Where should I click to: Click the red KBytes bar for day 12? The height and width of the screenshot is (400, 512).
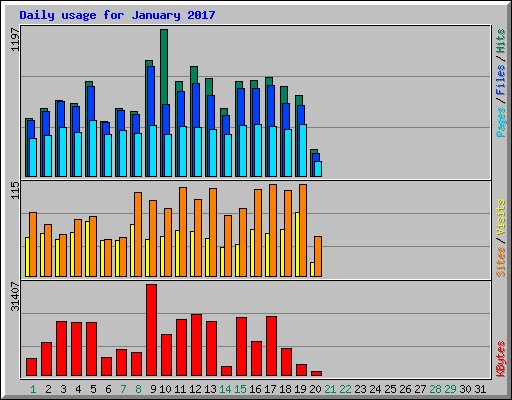click(196, 345)
